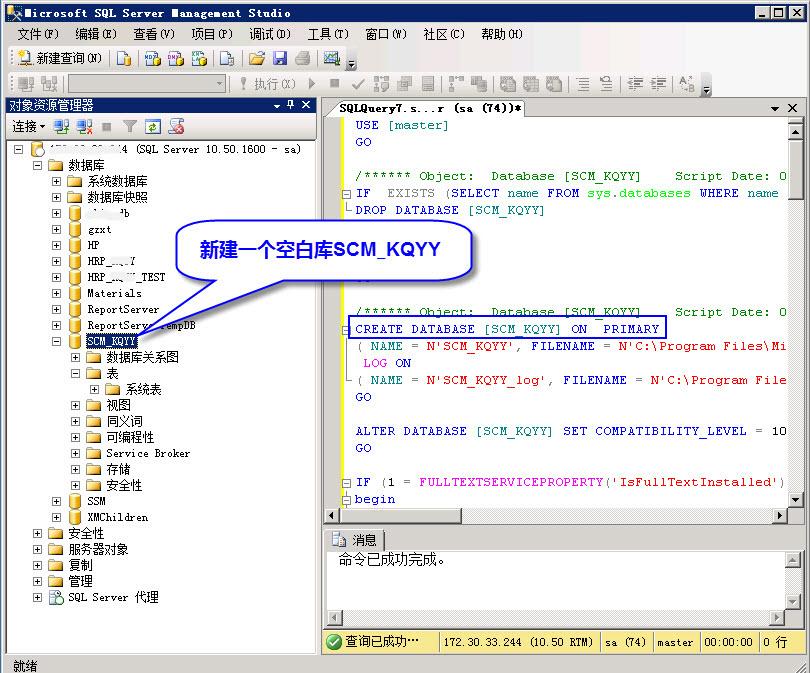This screenshot has width=810, height=673.
Task: Select the SQLQuery7 editor tab
Action: pos(430,108)
